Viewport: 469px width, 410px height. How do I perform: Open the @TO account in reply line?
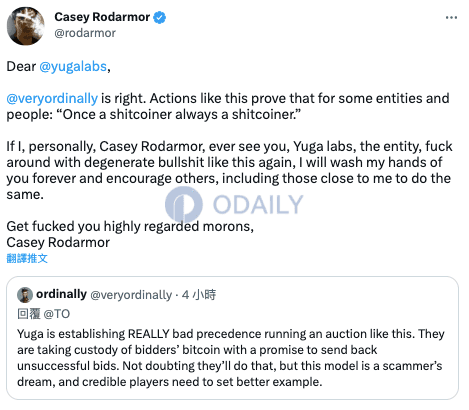pos(57,314)
